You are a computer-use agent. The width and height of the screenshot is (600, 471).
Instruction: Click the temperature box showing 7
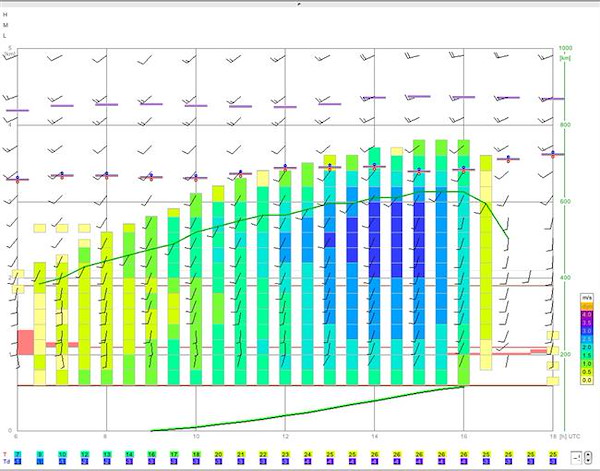(18, 454)
